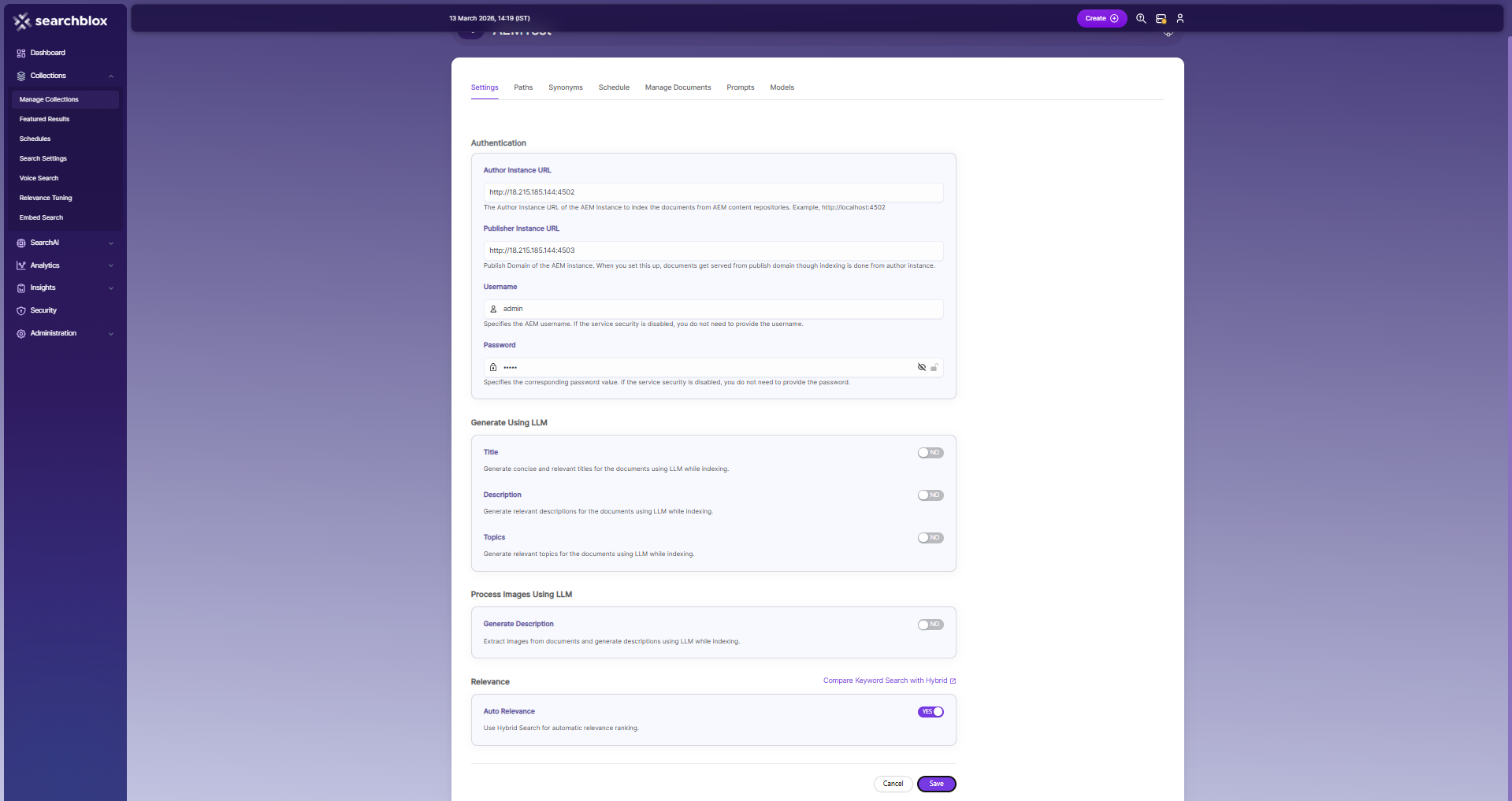
Task: Open the user profile icon
Action: coord(1180,18)
